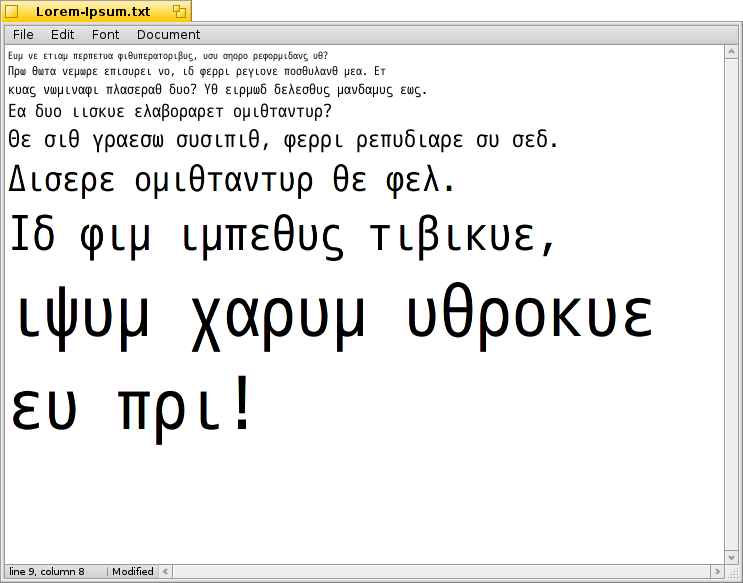This screenshot has height=583, width=743.
Task: Click in the line starting 'Πρω θωτα νεμωρε'
Action: (x=197, y=72)
